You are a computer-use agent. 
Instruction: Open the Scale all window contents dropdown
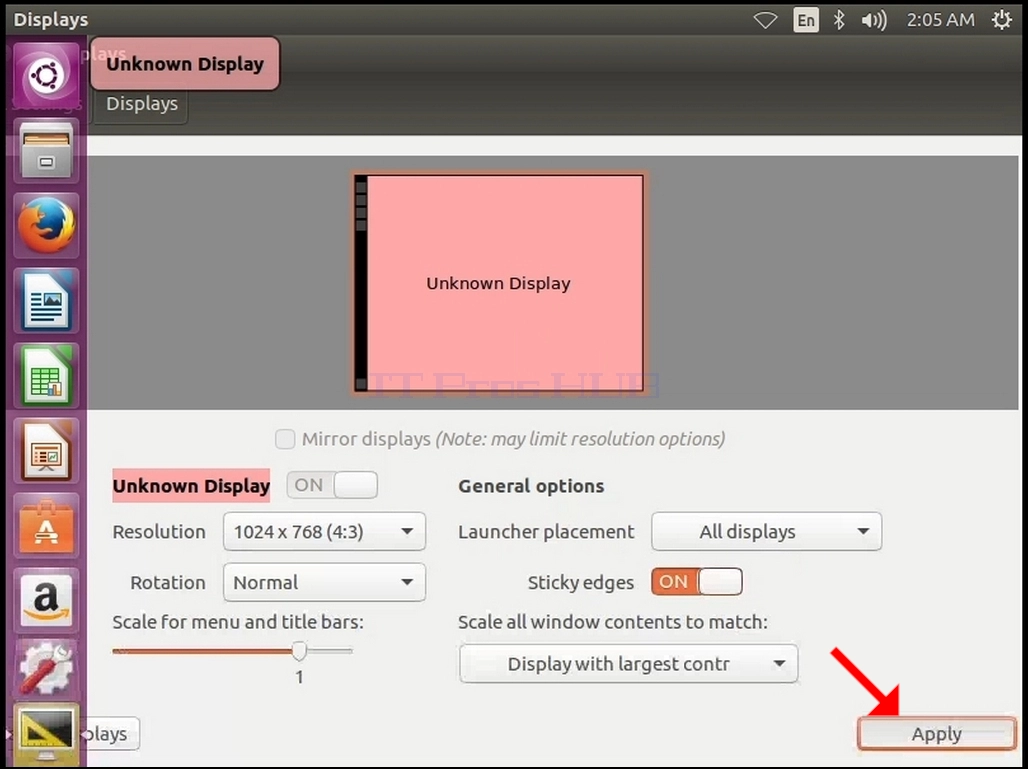point(629,663)
